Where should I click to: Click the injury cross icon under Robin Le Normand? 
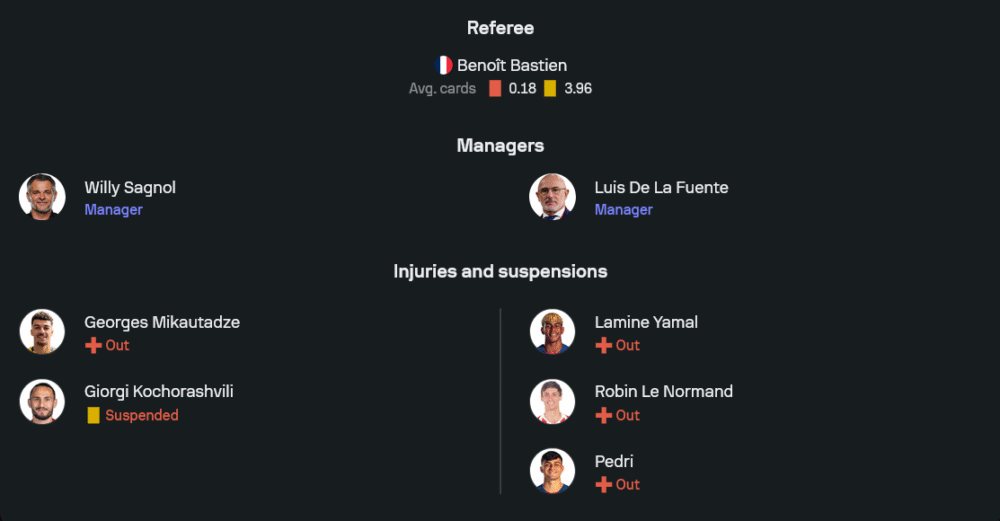[x=603, y=415]
